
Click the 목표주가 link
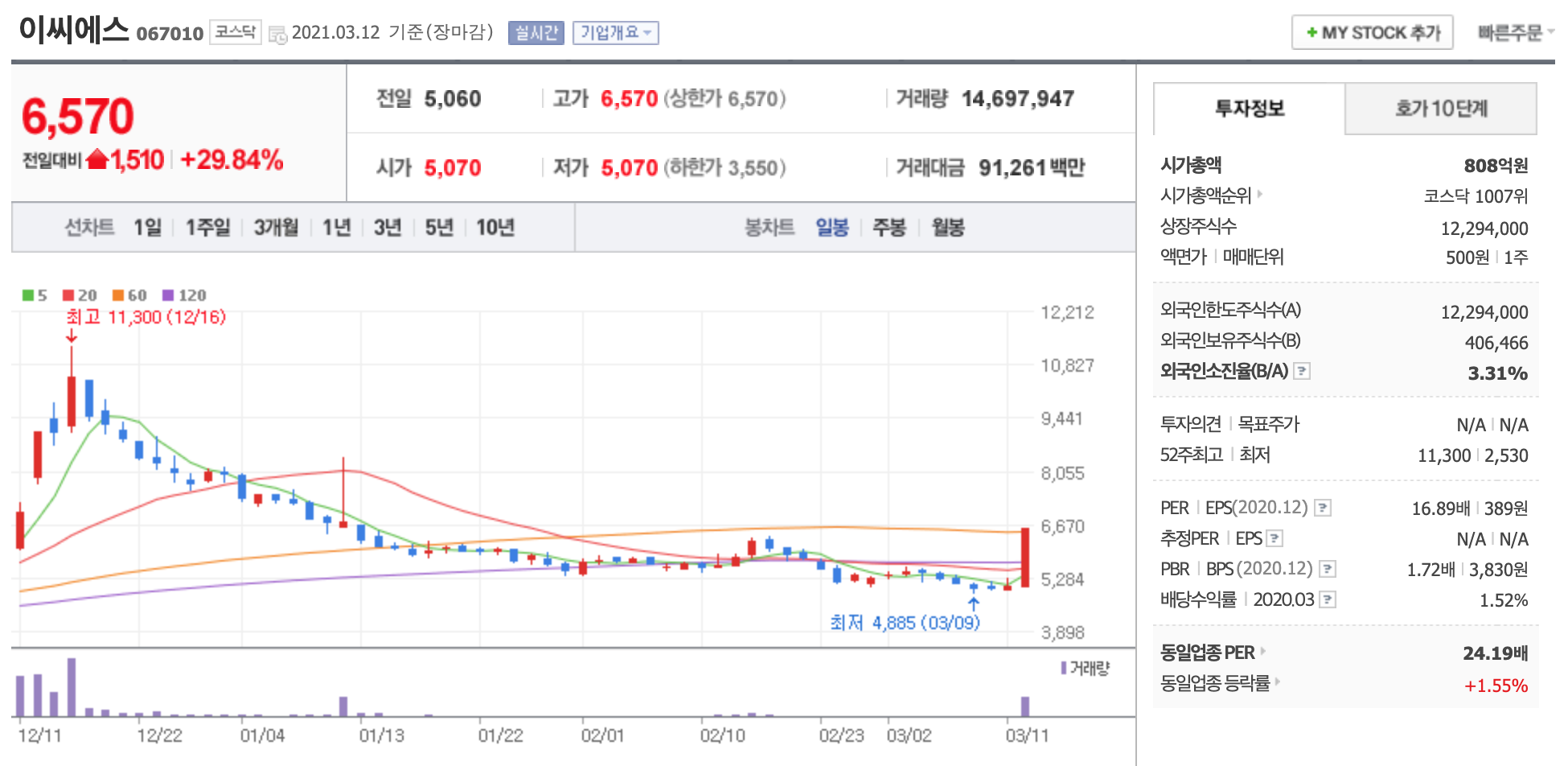coord(1268,424)
